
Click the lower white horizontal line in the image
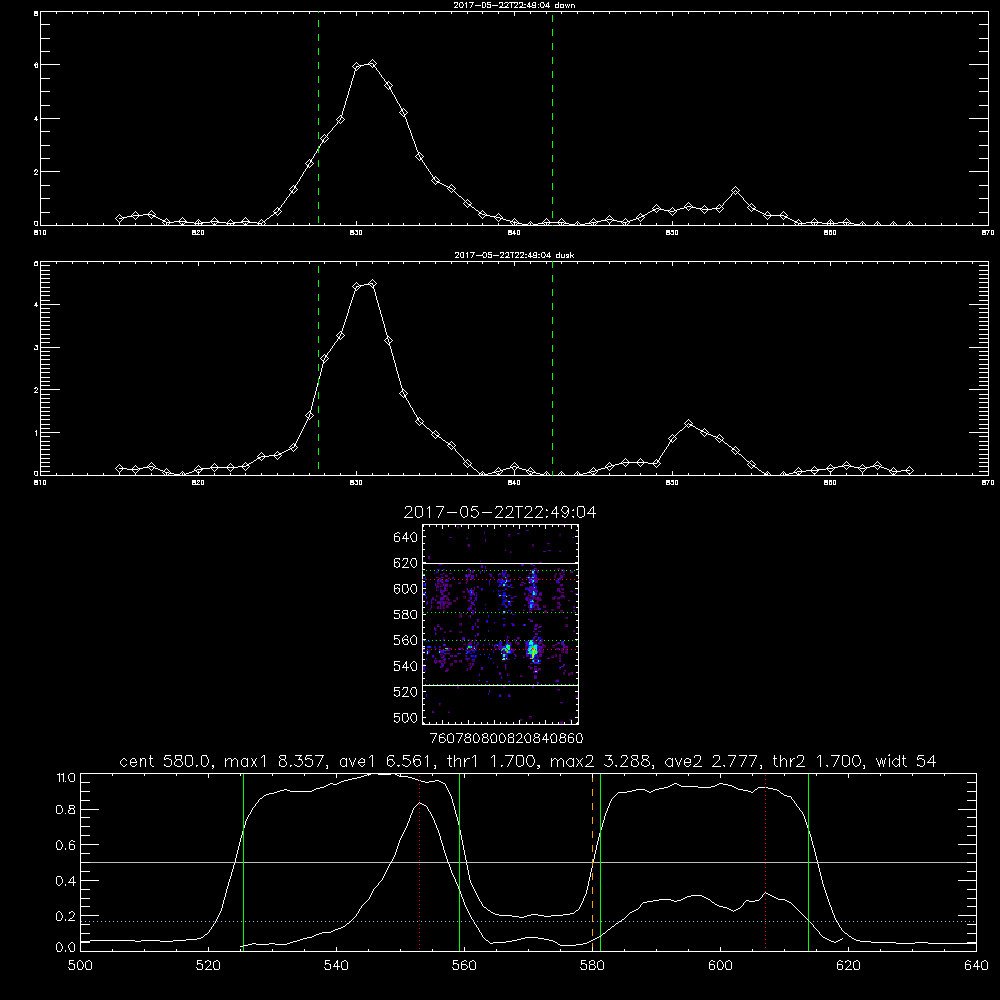(500, 685)
